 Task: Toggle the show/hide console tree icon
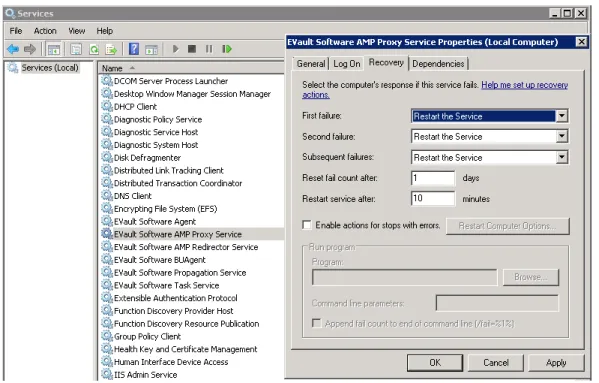coord(54,49)
